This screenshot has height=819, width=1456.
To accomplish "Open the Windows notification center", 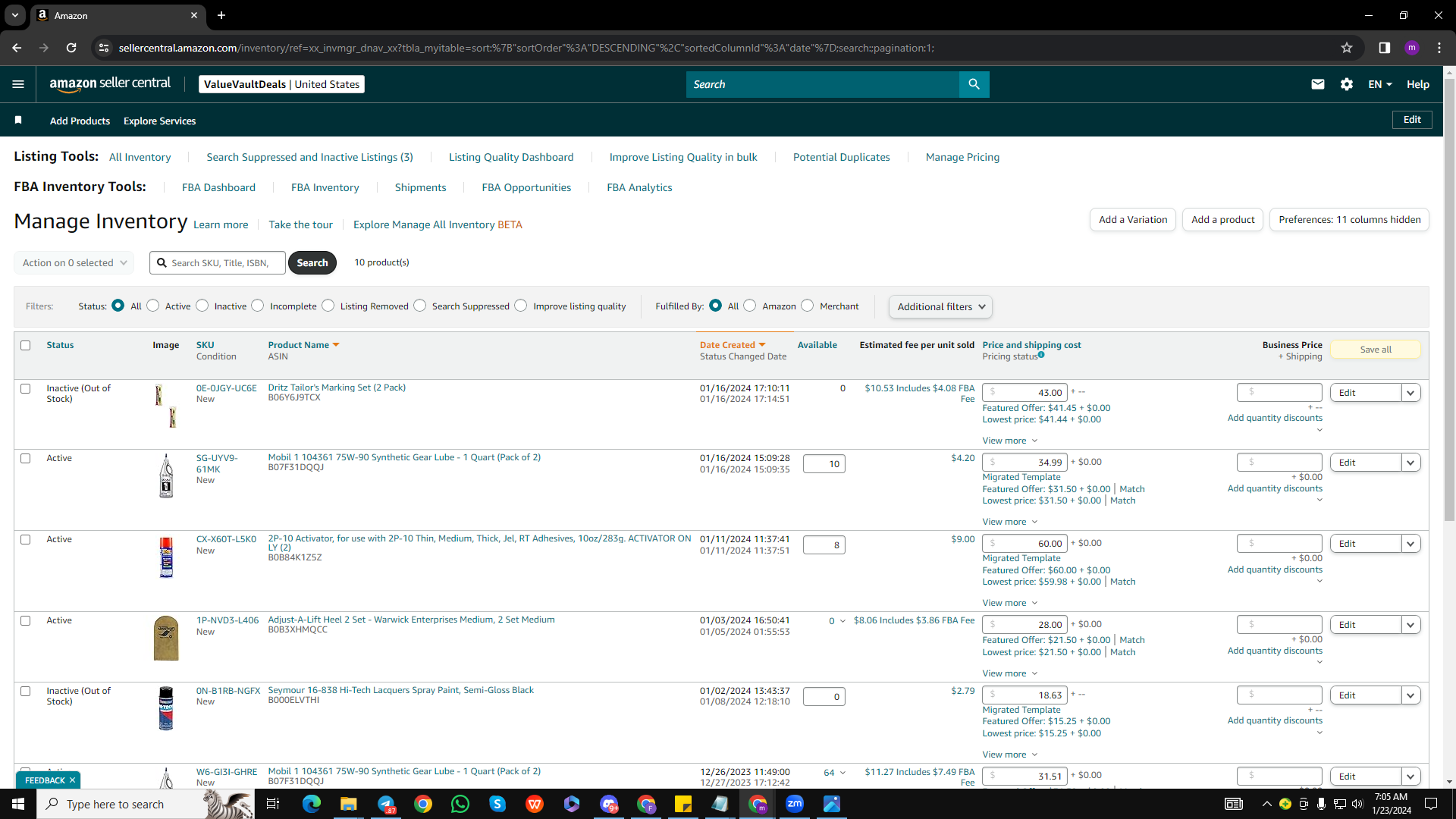I will click(1431, 804).
